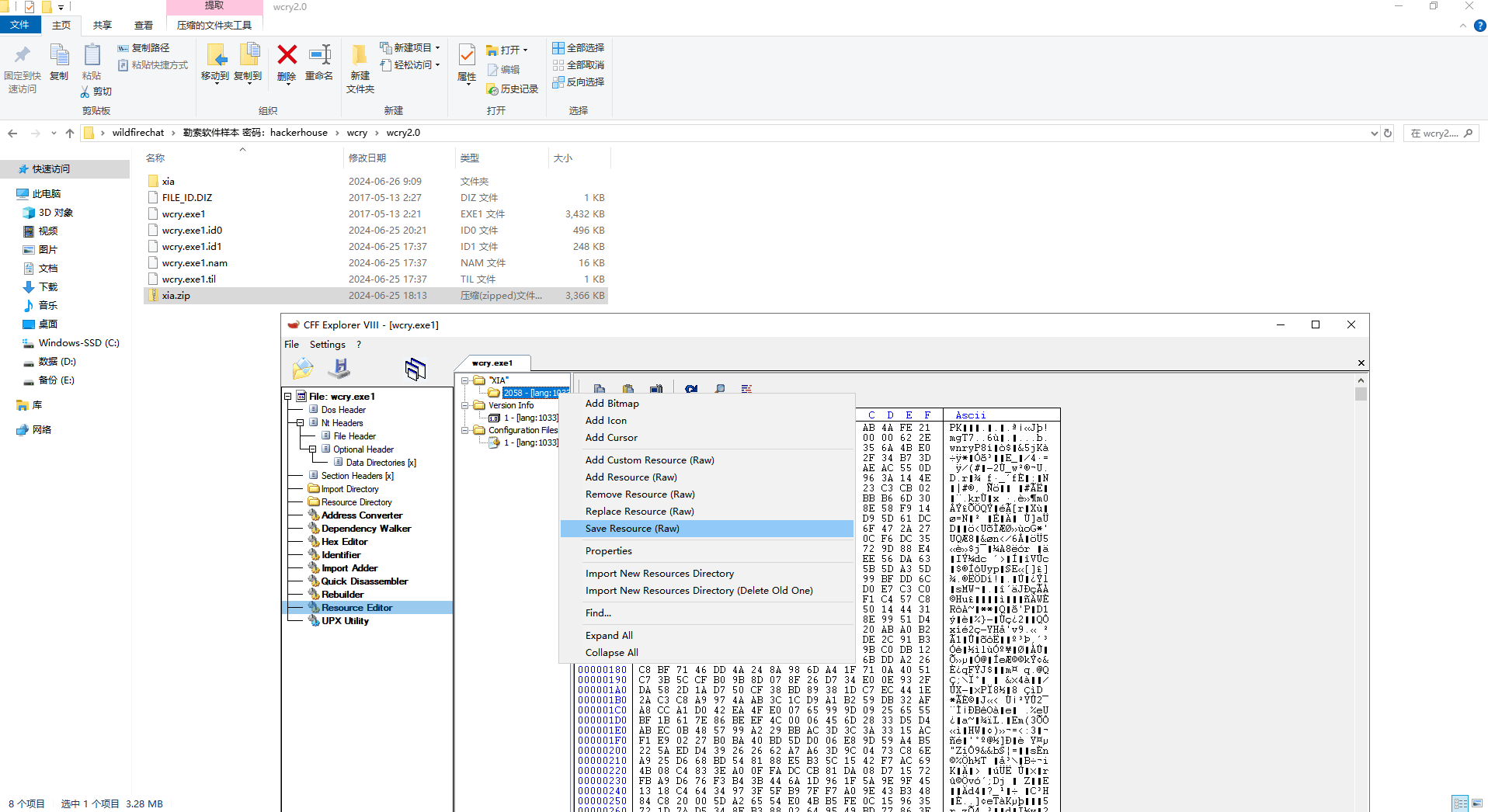Open Hex Editor in the left tree
1488x812 pixels.
coord(344,542)
